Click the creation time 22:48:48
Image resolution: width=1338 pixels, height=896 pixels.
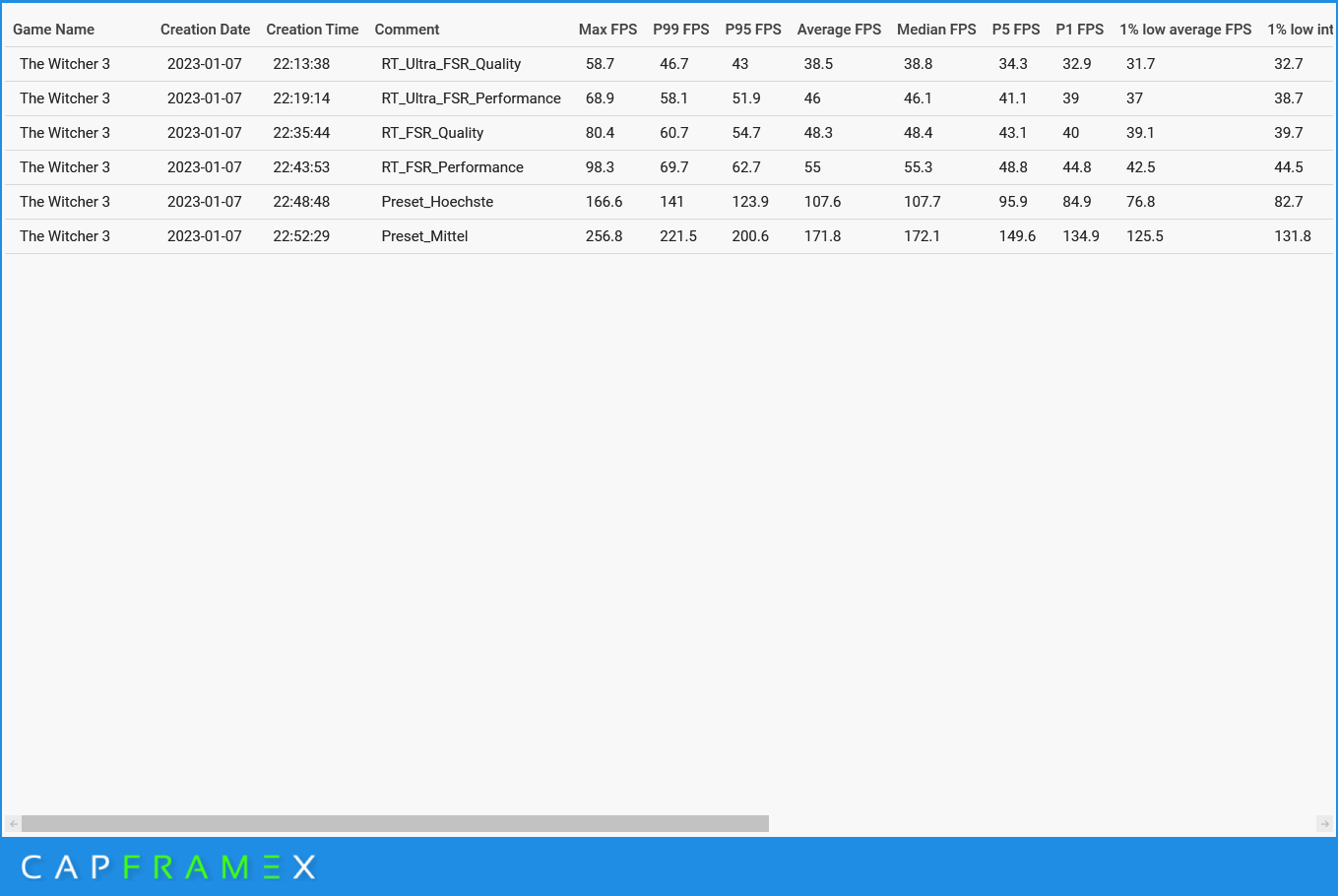tap(301, 202)
